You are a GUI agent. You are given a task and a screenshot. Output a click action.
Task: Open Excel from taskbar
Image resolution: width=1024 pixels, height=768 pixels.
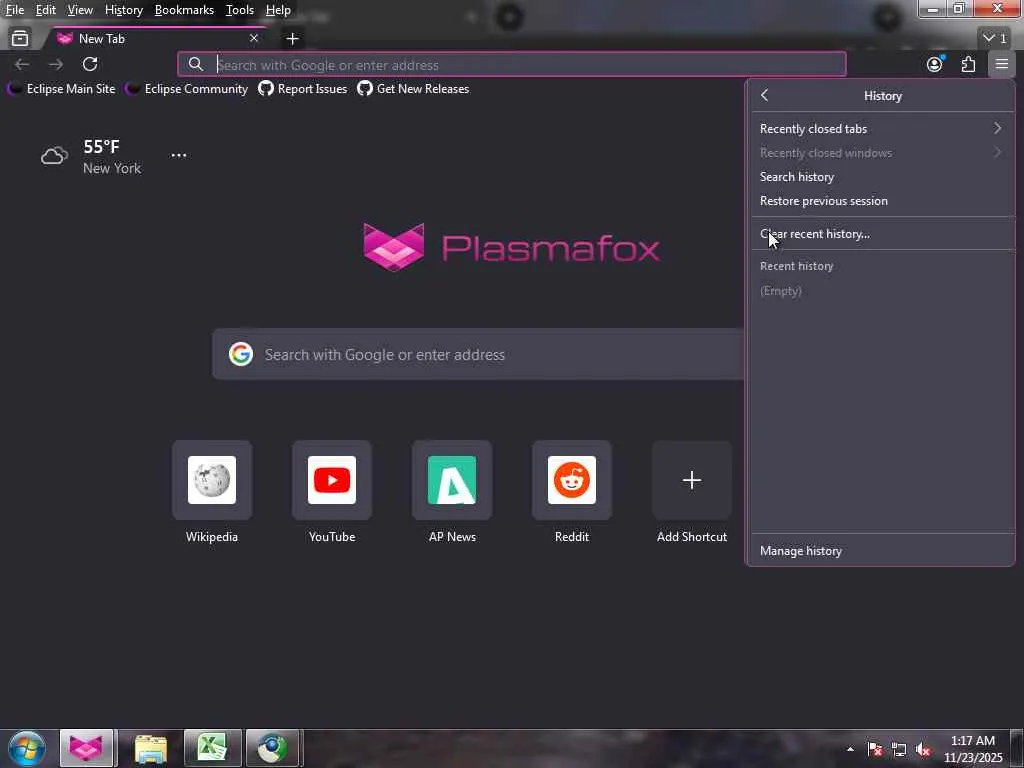point(212,748)
